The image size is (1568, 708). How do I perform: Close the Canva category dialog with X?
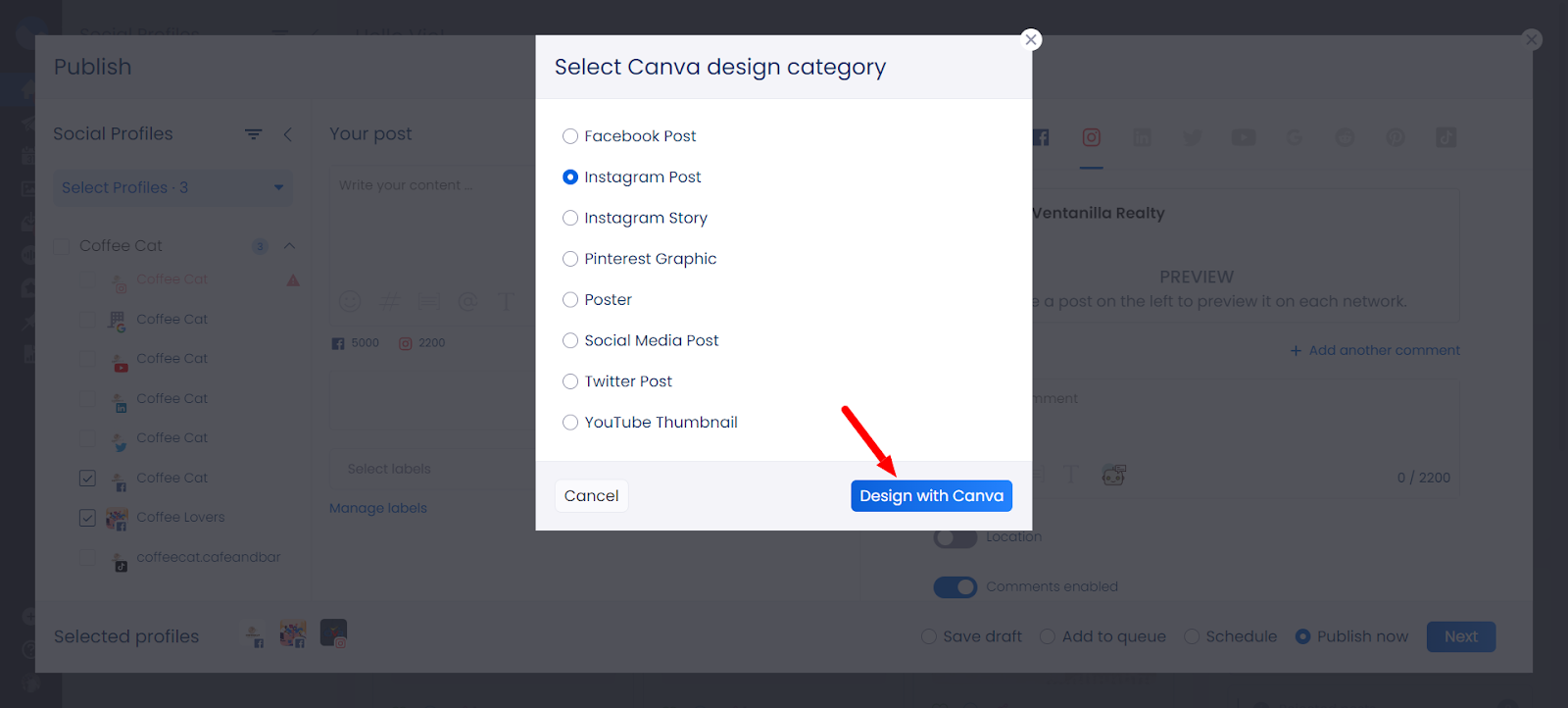(x=1031, y=39)
